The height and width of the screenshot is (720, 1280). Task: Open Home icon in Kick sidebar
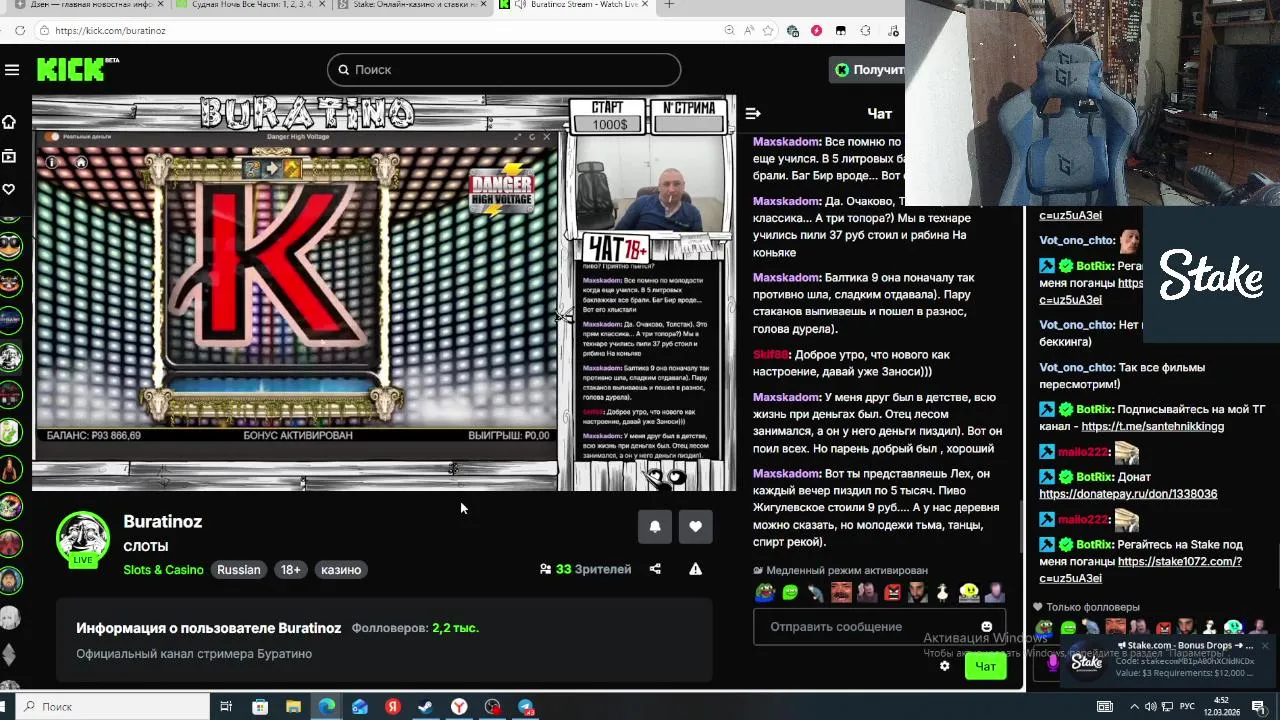pyautogui.click(x=9, y=122)
